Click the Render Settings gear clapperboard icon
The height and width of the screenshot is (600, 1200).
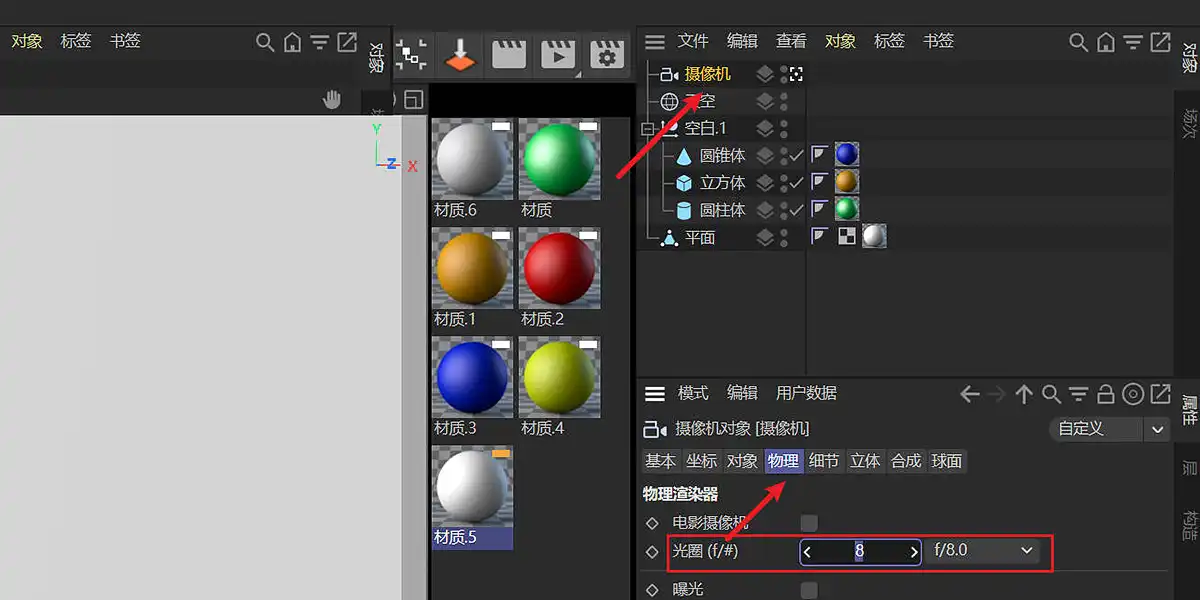tap(606, 54)
